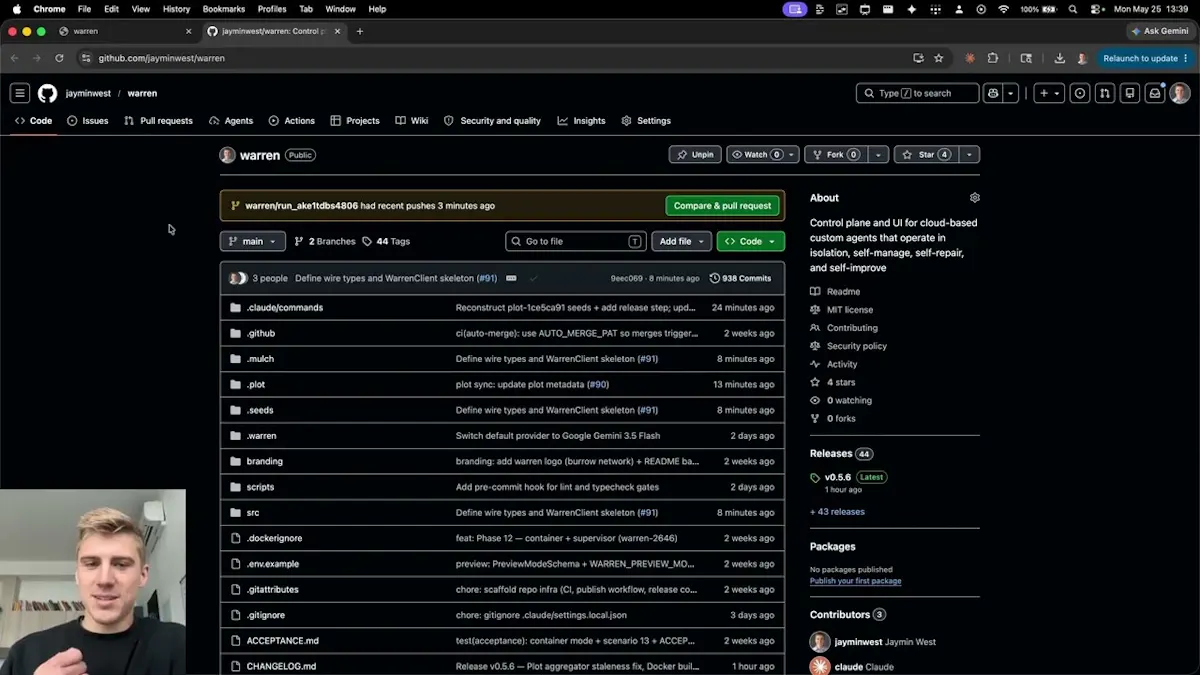Open the Bookmarks menu in macOS menu bar

(x=224, y=9)
